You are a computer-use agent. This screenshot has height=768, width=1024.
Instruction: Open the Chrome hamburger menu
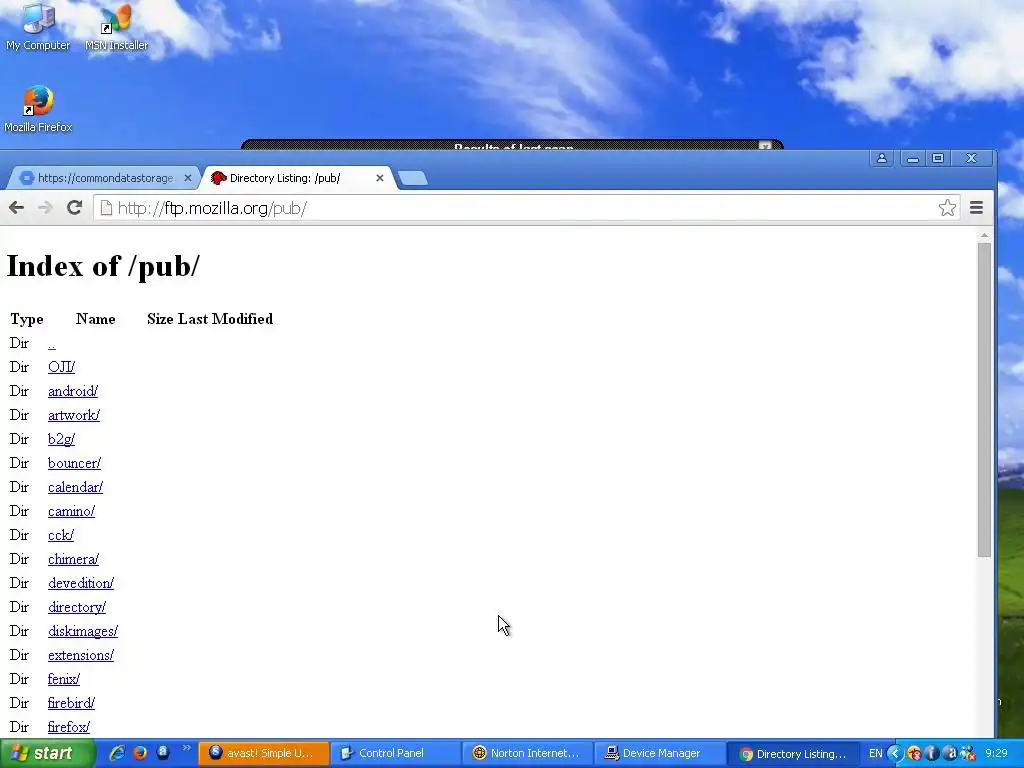pyautogui.click(x=976, y=208)
